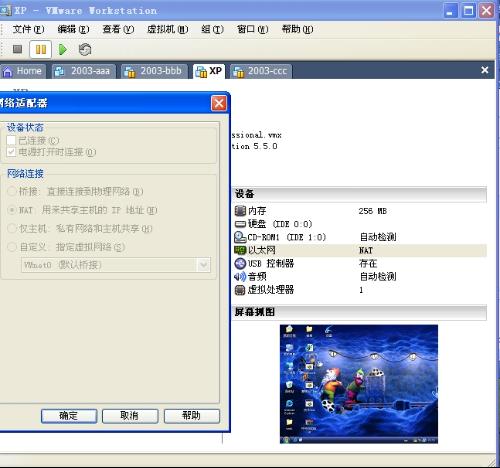Click the 硬盘 (IDE 0:0) label
Image resolution: width=500 pixels, height=468 pixels.
pos(280,224)
